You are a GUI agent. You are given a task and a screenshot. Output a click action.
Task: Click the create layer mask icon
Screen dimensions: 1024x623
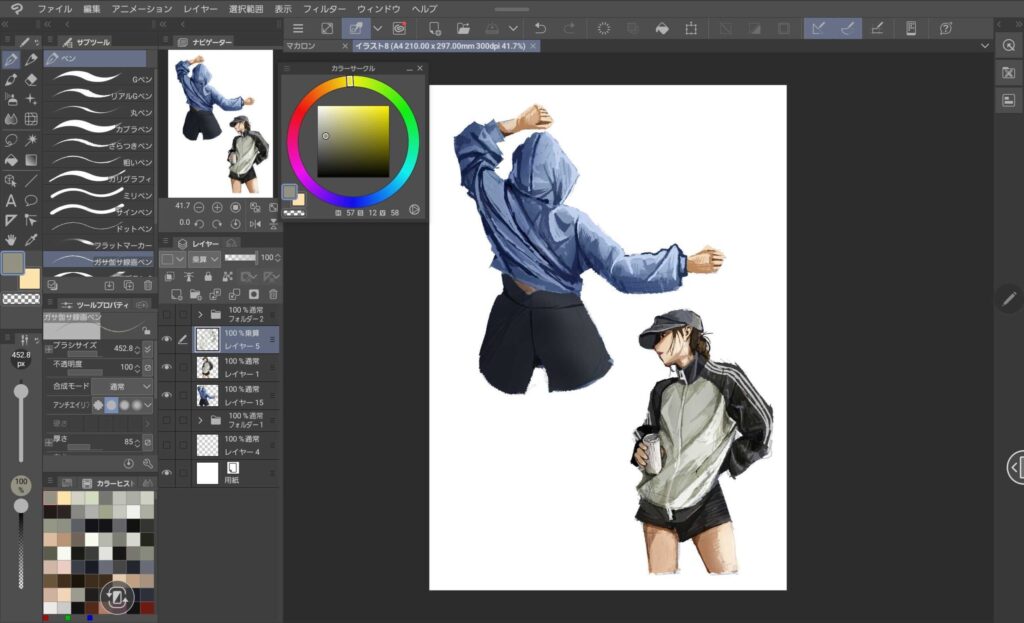254,295
